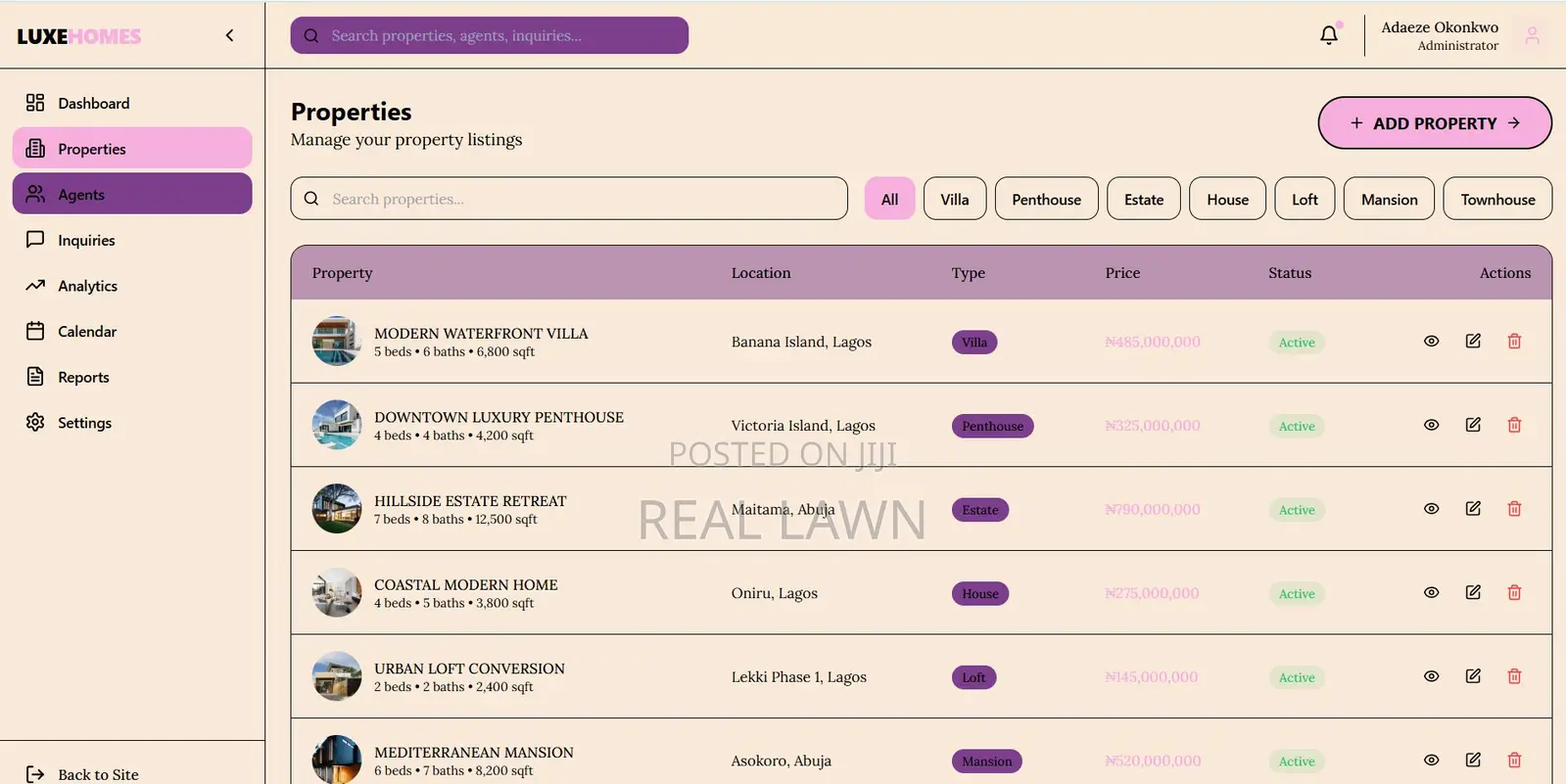Focus the Search properties field
1566x784 pixels.
[x=569, y=199]
